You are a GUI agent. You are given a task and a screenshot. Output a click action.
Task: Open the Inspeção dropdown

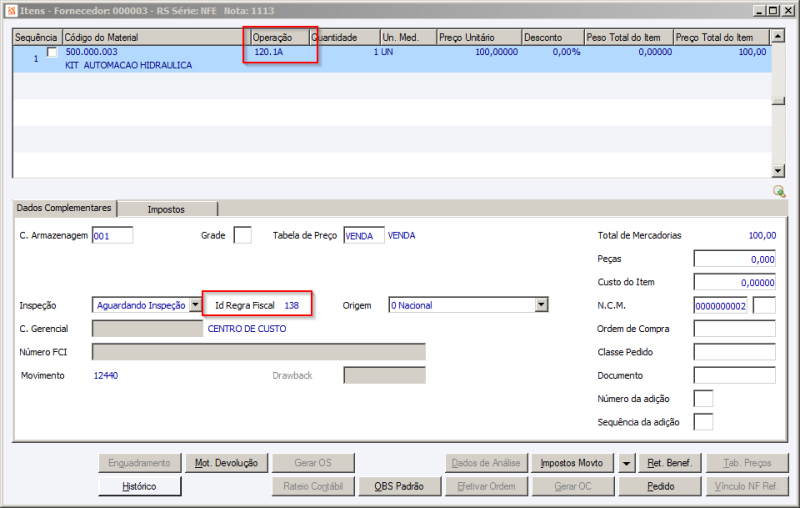point(195,305)
